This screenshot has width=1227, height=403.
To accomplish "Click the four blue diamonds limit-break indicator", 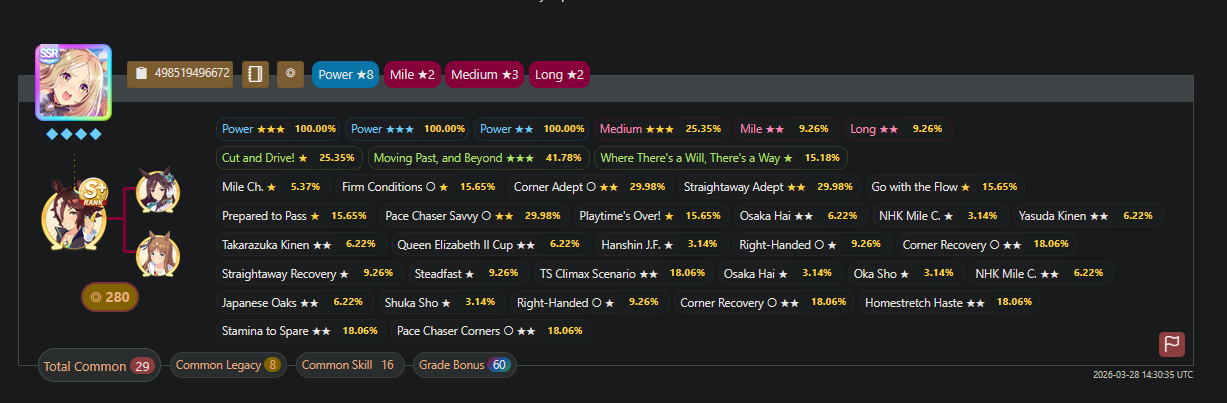I will tap(74, 134).
